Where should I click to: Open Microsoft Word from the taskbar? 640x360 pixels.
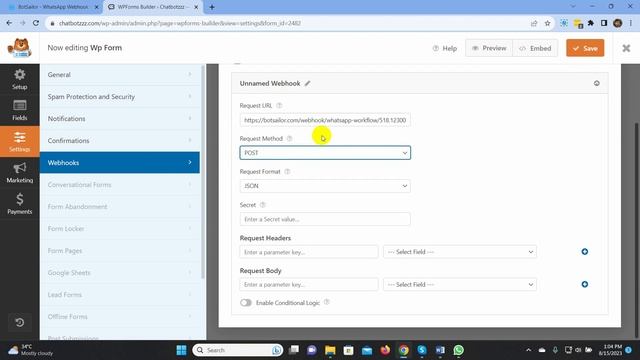point(440,350)
